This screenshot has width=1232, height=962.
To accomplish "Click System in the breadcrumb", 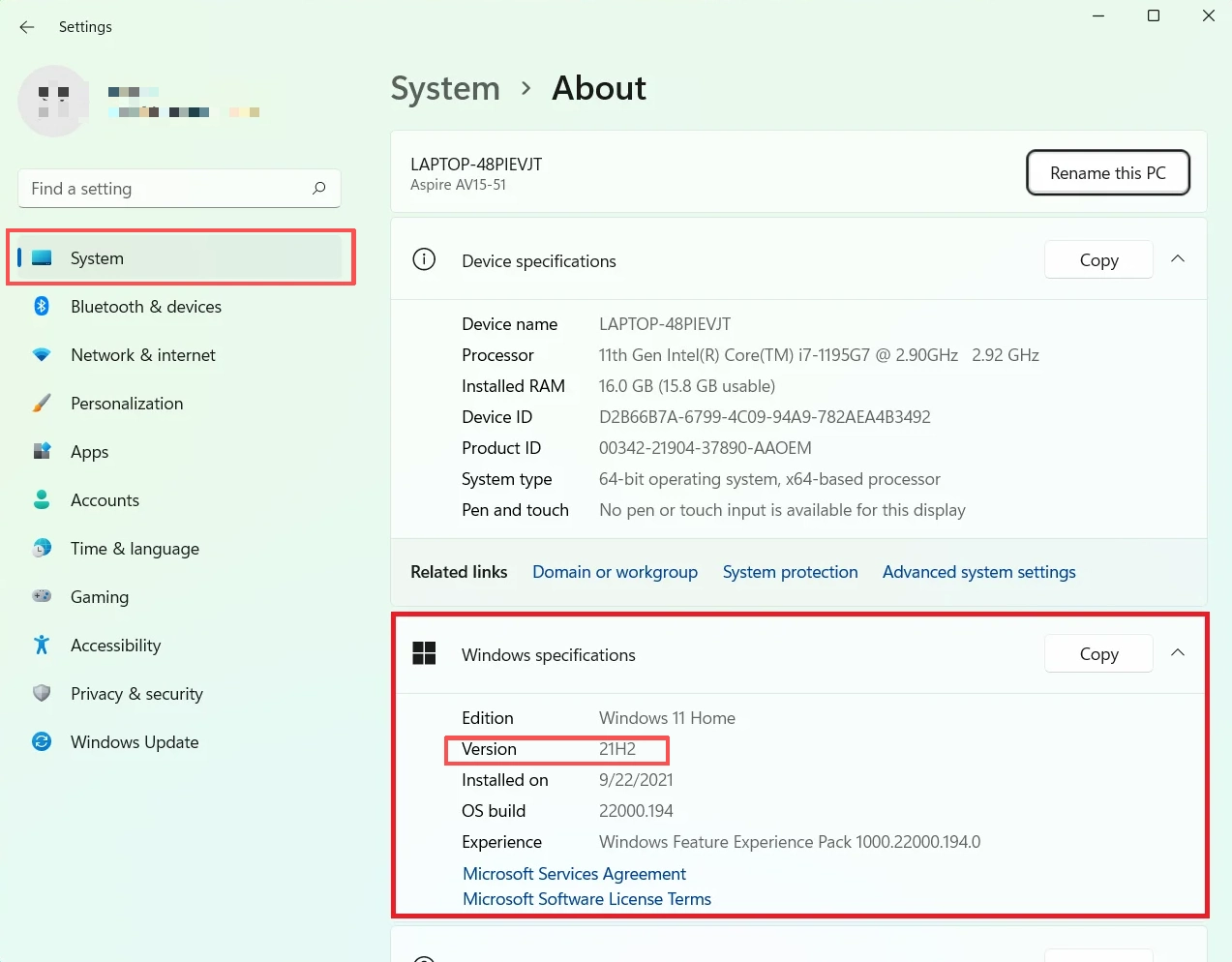I will click(x=445, y=88).
